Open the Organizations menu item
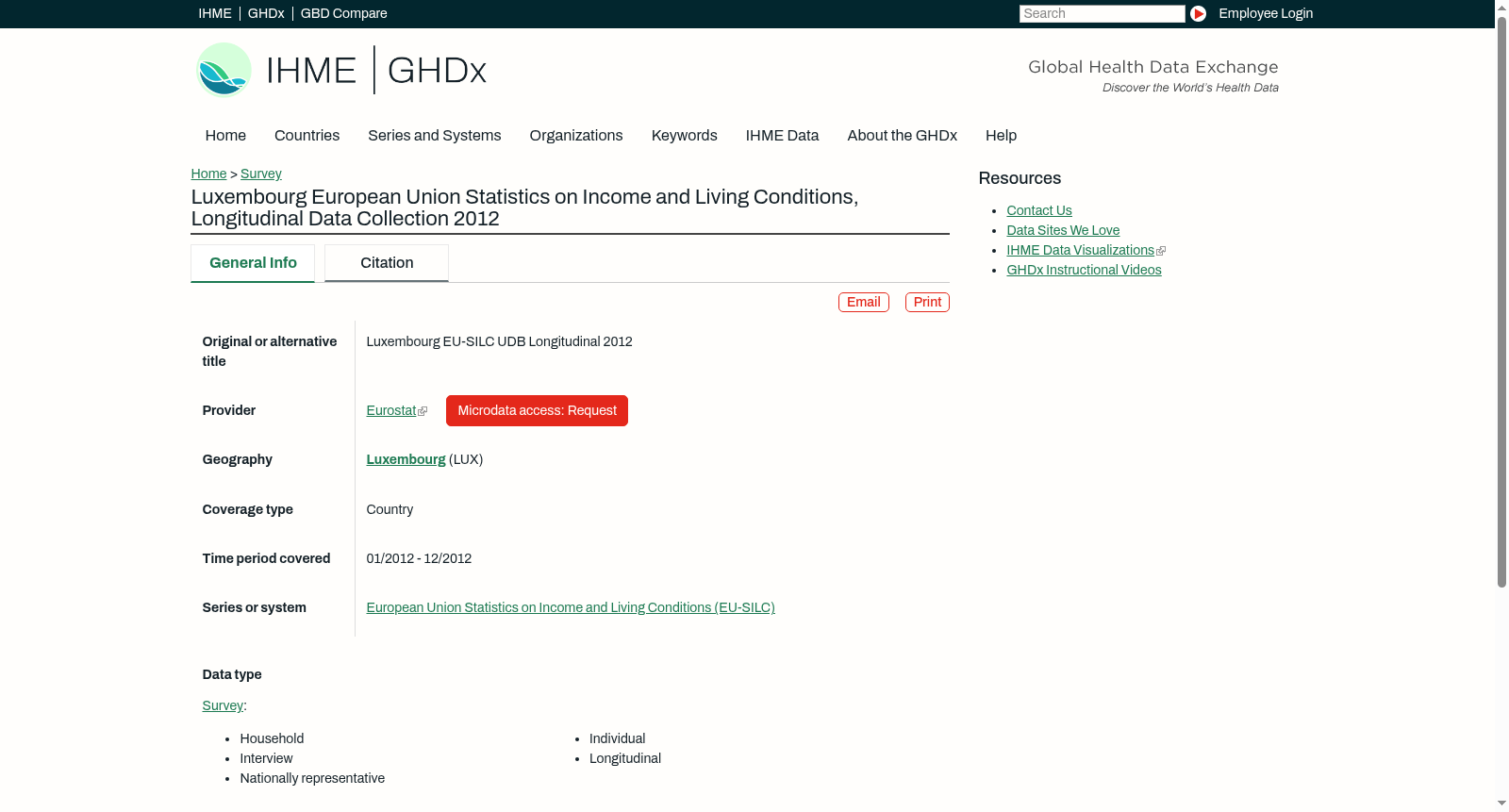 576,136
